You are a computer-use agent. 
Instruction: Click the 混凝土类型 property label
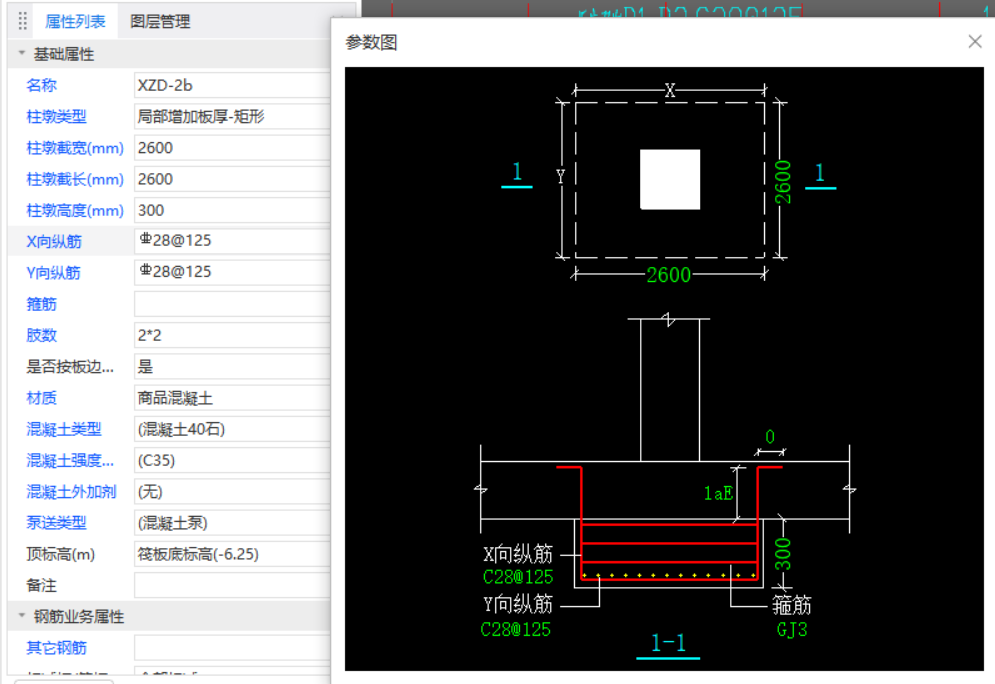(63, 429)
